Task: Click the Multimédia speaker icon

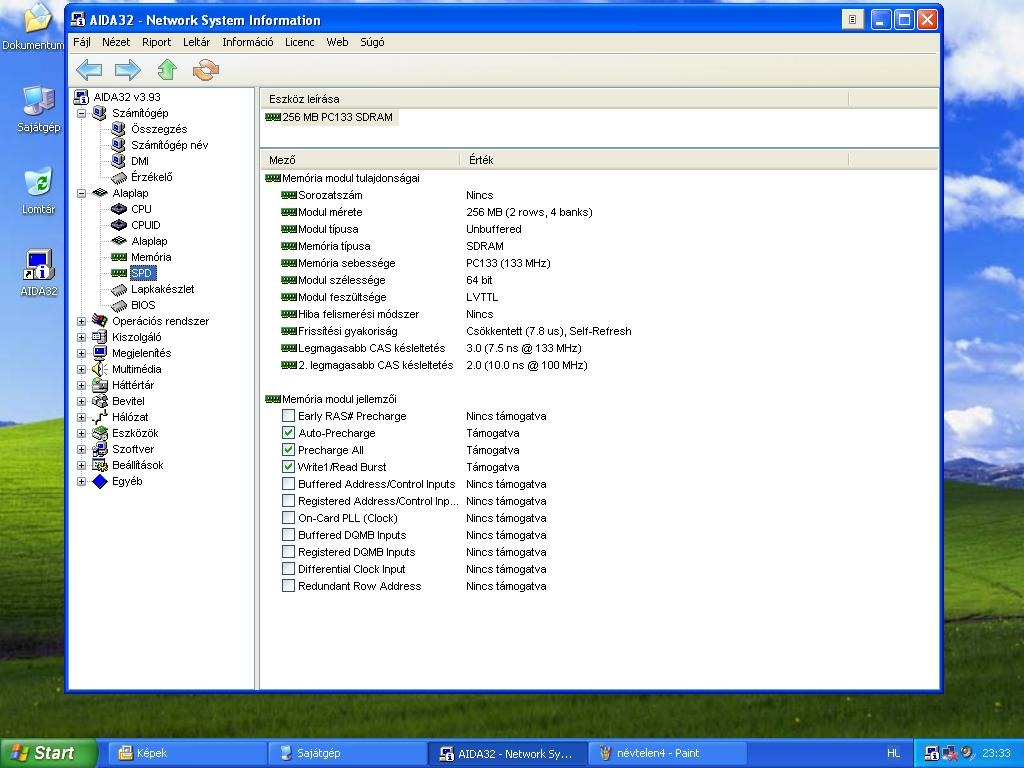Action: tap(99, 369)
